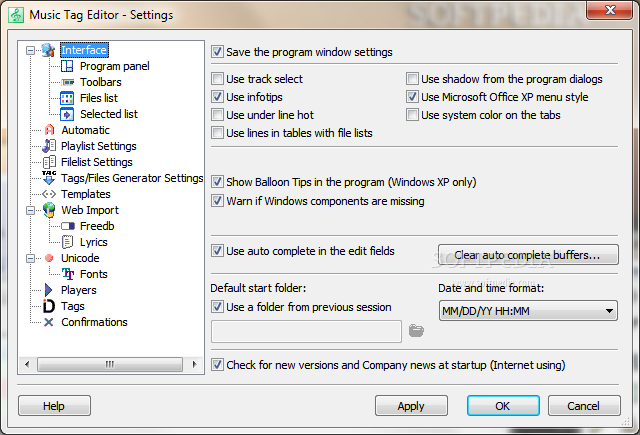The image size is (640, 435).
Task: Click the Lyrics sheet icon
Action: (67, 242)
